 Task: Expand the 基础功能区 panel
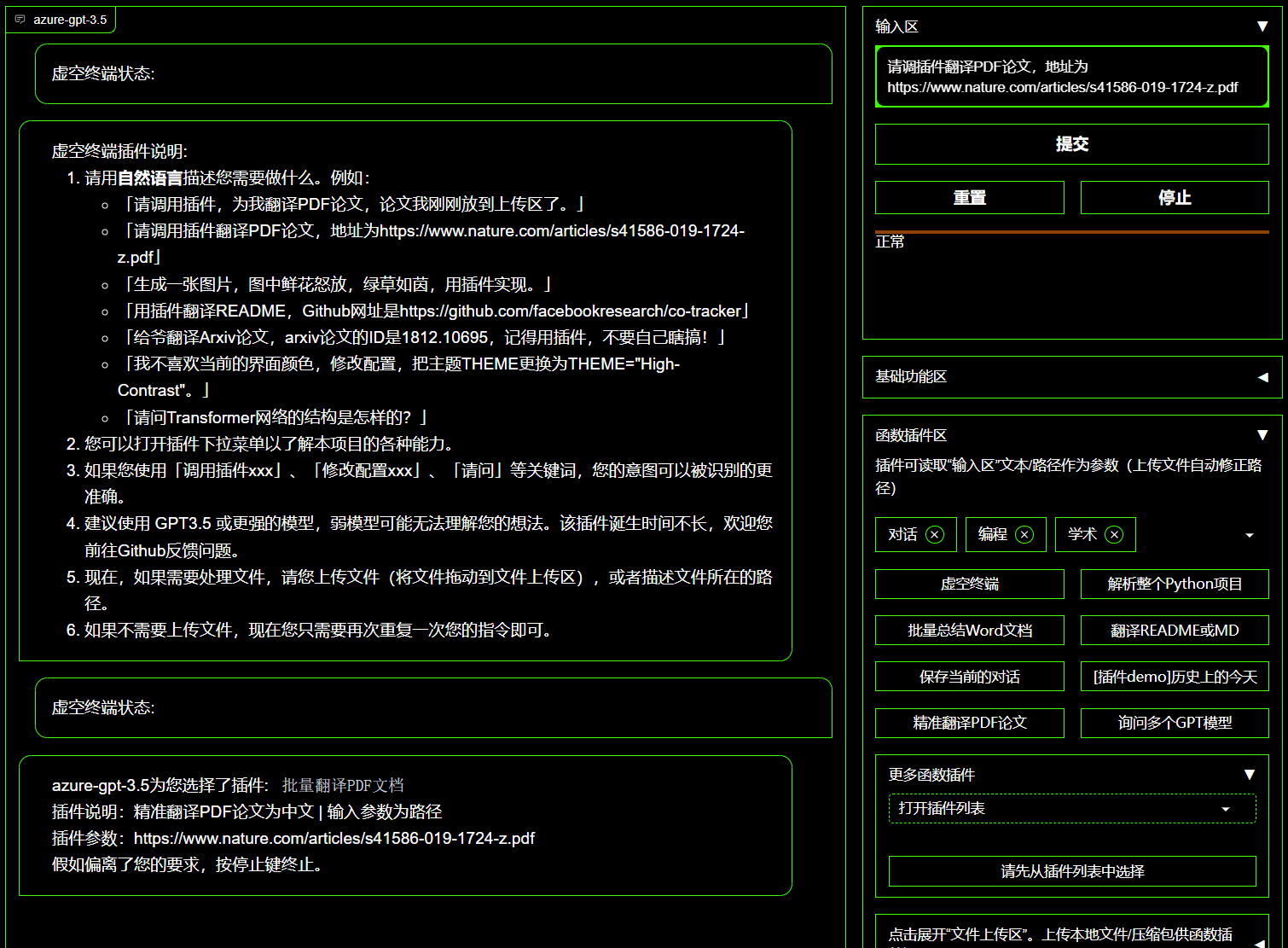(1262, 377)
